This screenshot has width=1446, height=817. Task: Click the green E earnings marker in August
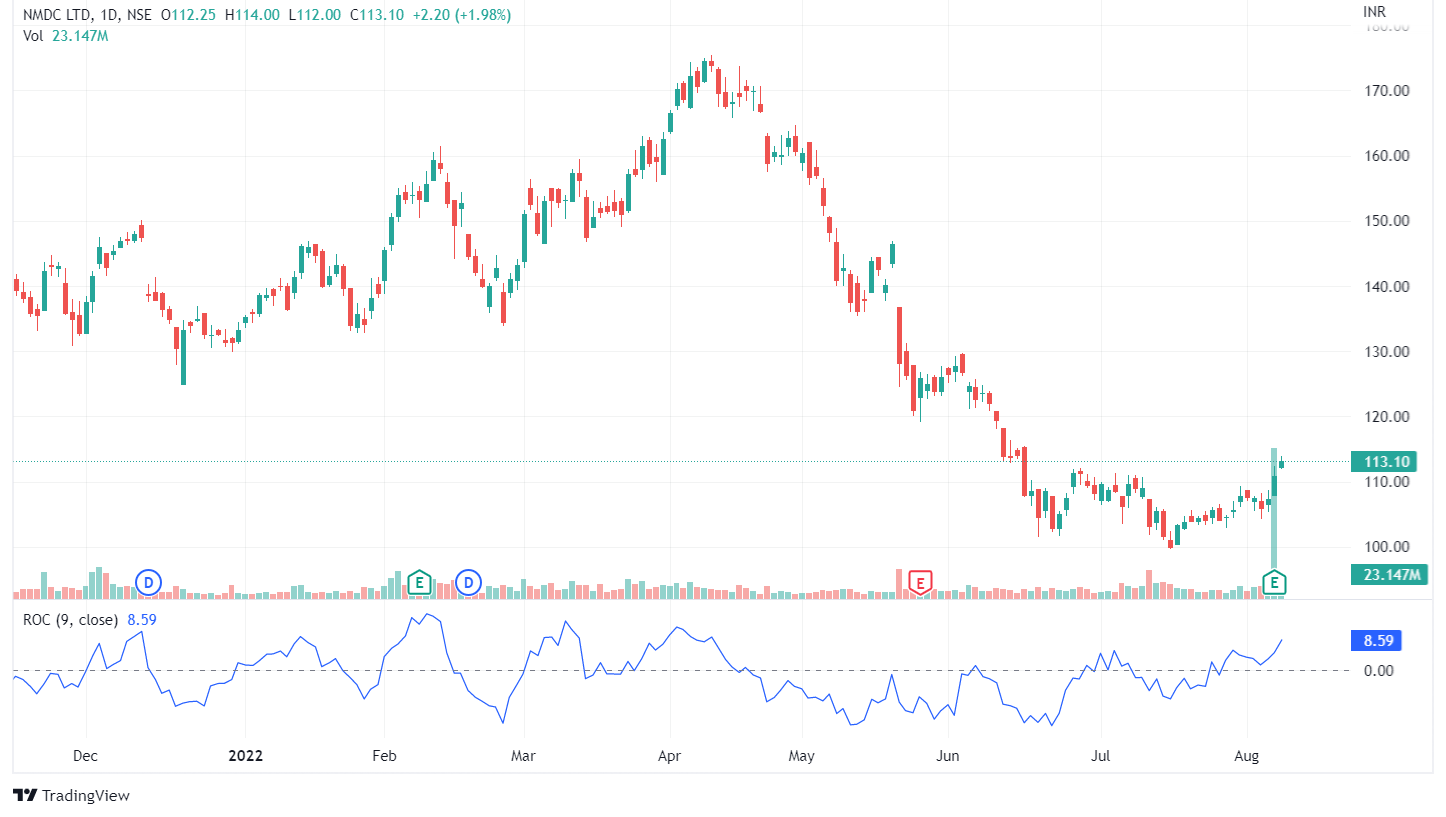(x=1274, y=581)
